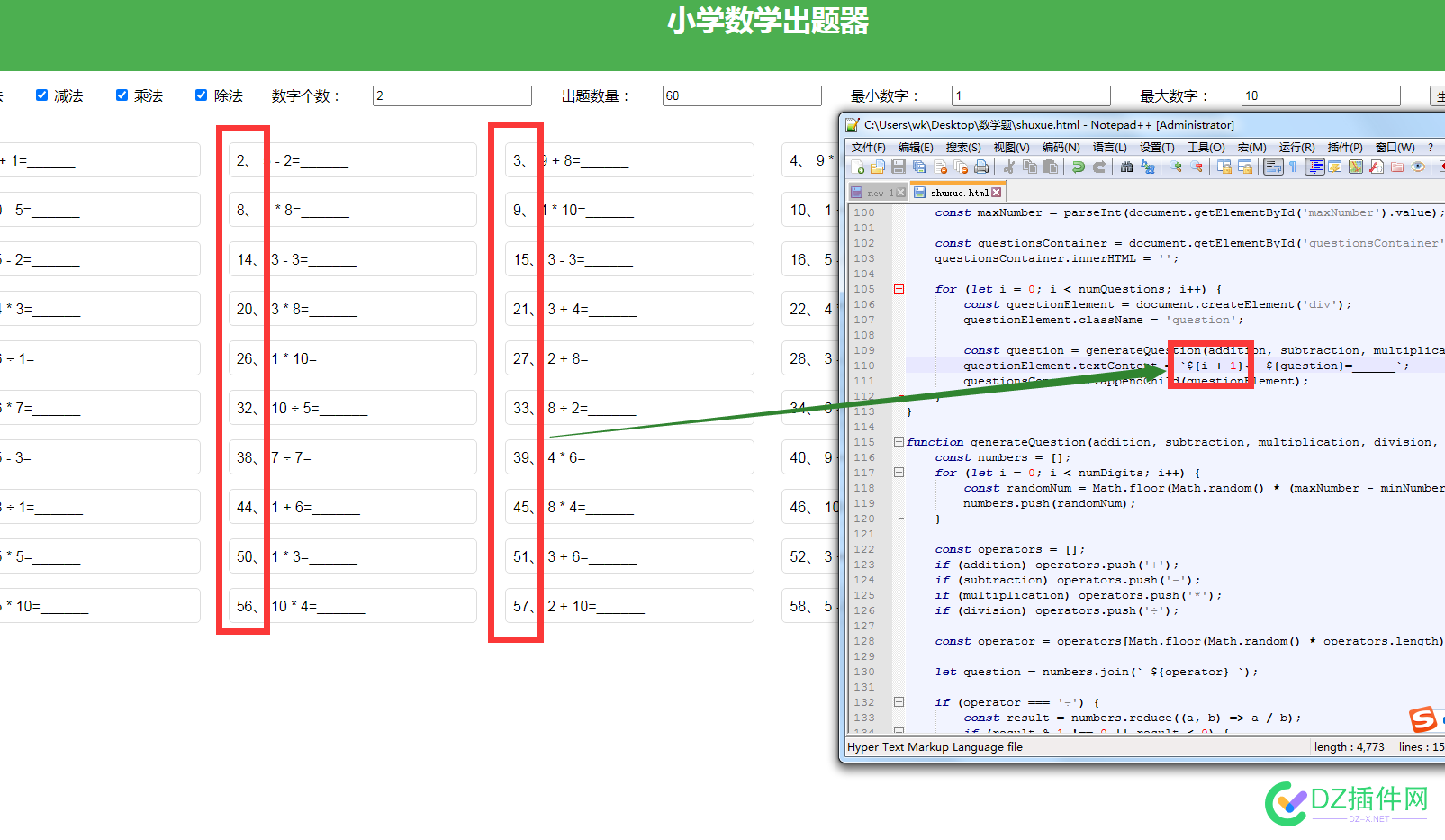Click the Cut scissors icon
The height and width of the screenshot is (840, 1445).
coord(1008,167)
